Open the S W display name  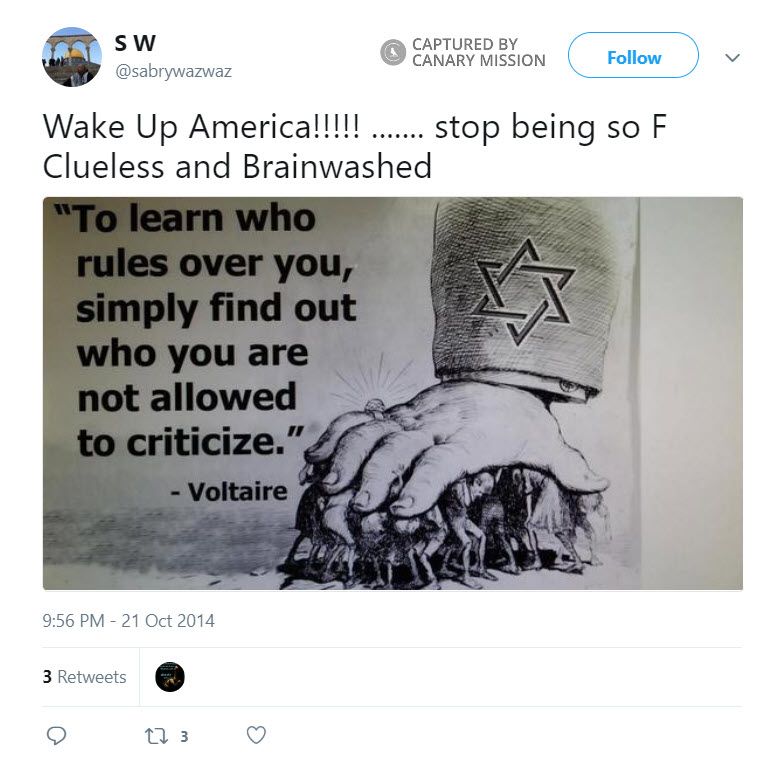pyautogui.click(x=135, y=43)
